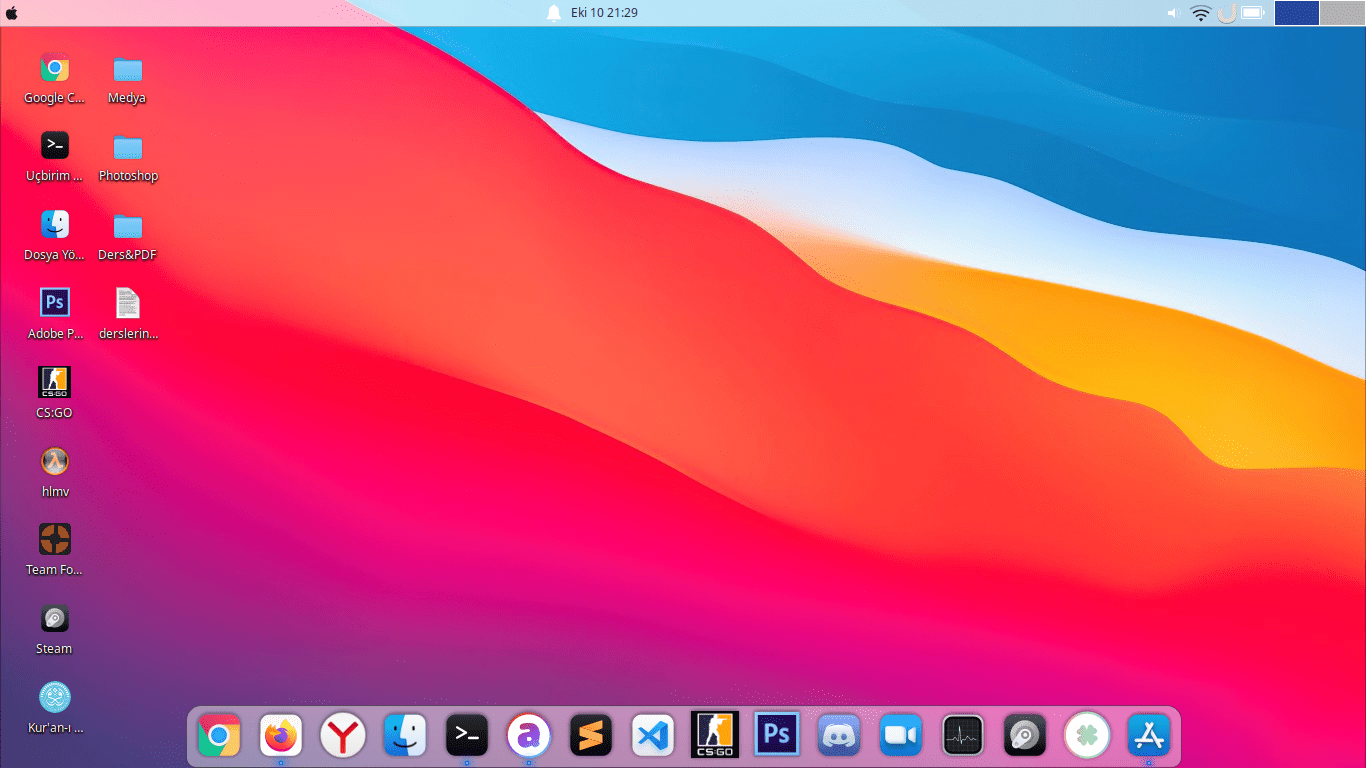Open the App Store from the dock
The image size is (1366, 768).
(x=1148, y=734)
